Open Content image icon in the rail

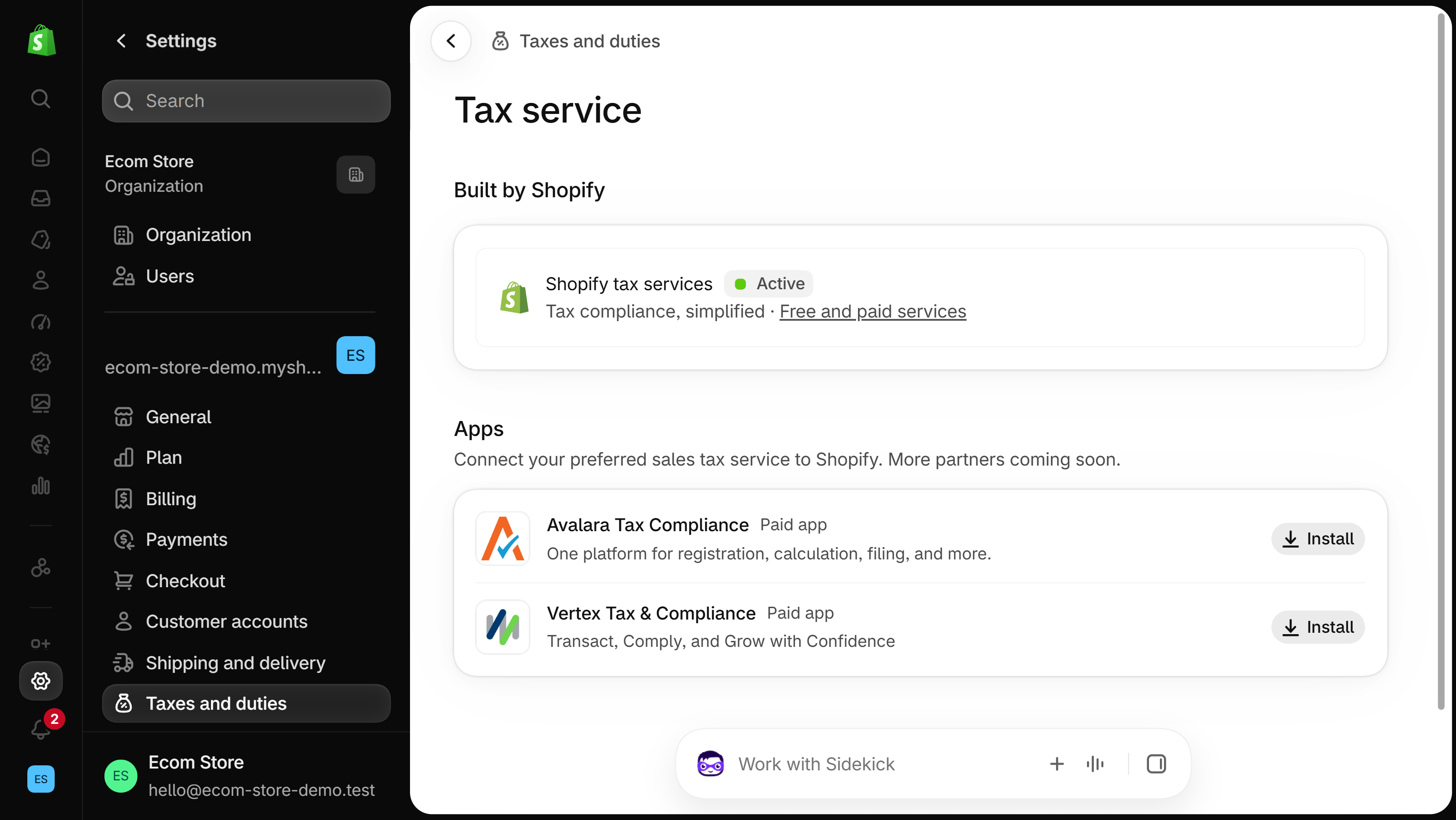tap(41, 404)
